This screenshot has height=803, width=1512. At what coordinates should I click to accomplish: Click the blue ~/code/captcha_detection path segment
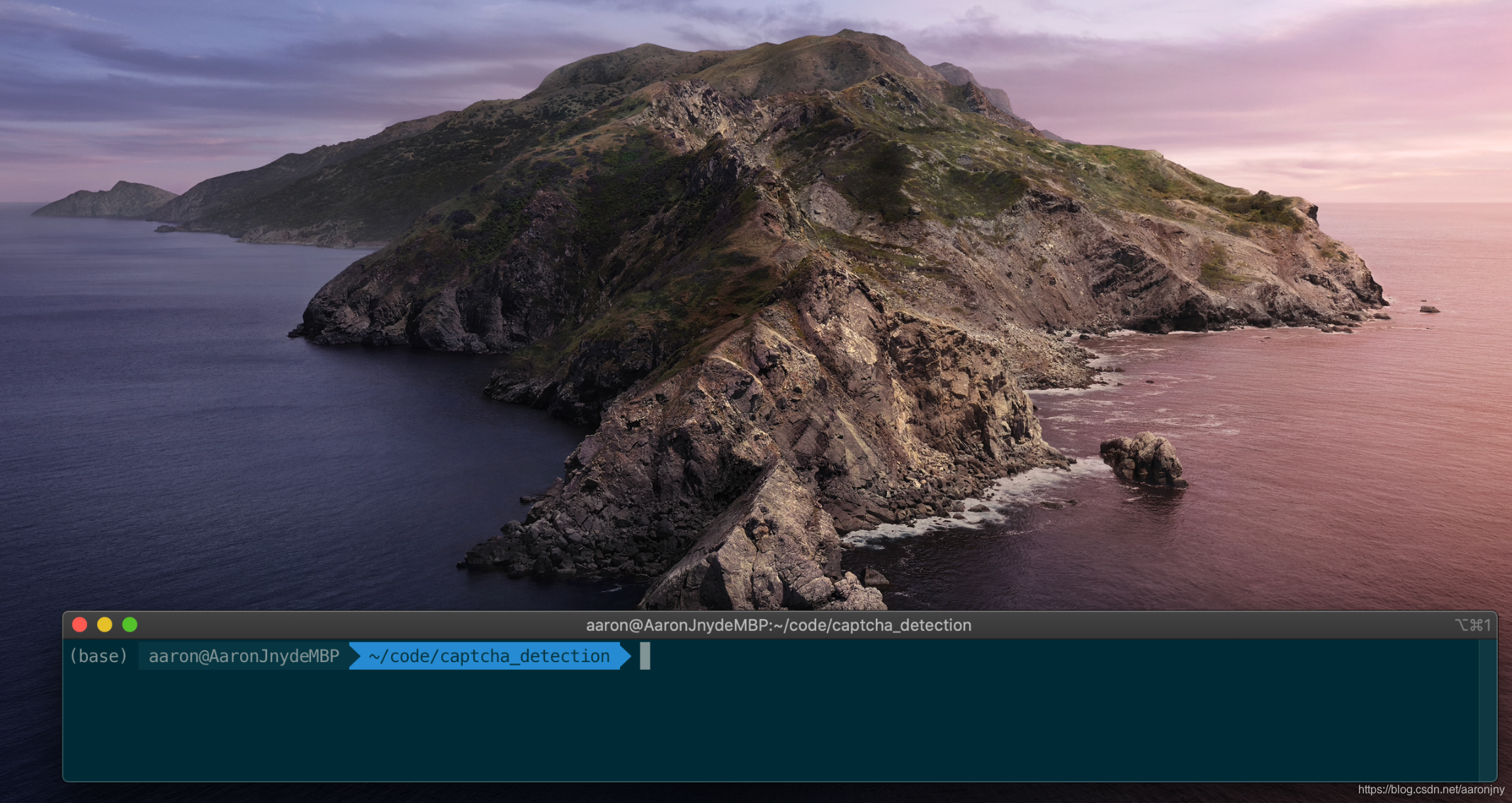(x=488, y=656)
